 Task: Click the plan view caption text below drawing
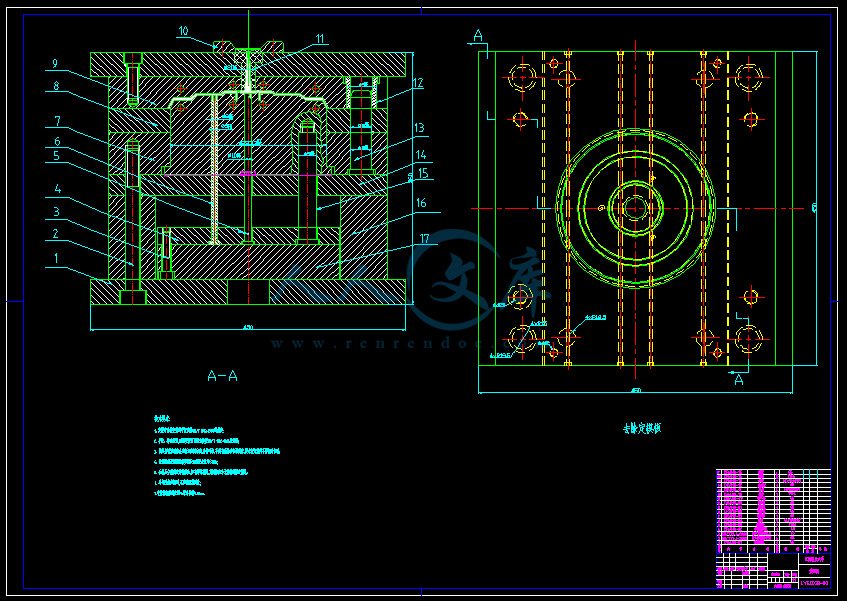click(641, 428)
